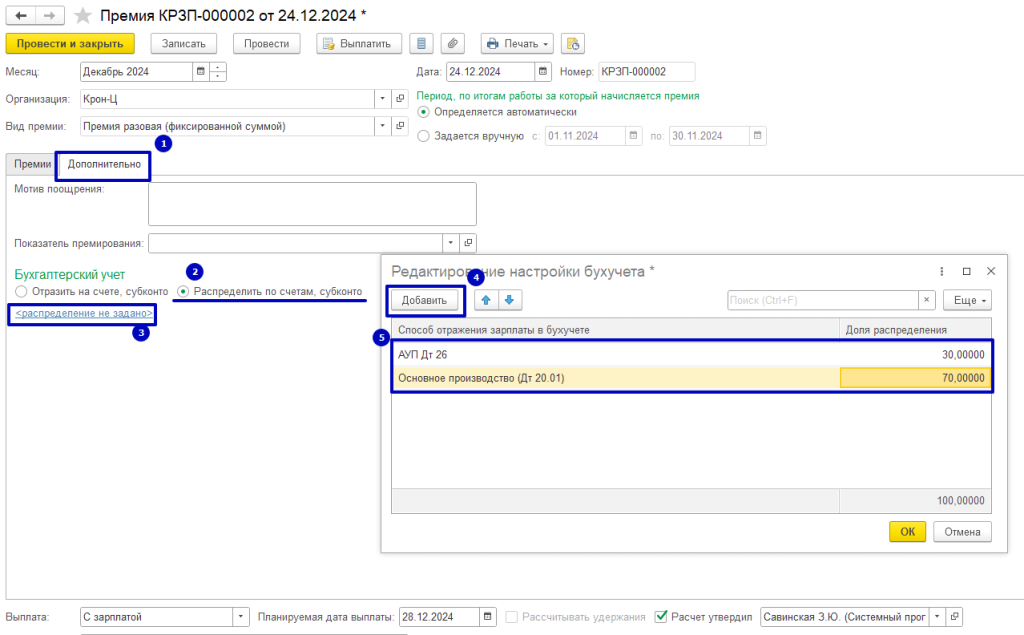This screenshot has width=1024, height=635.
Task: Open calendar next to 01.11.2024
Action: [633, 136]
